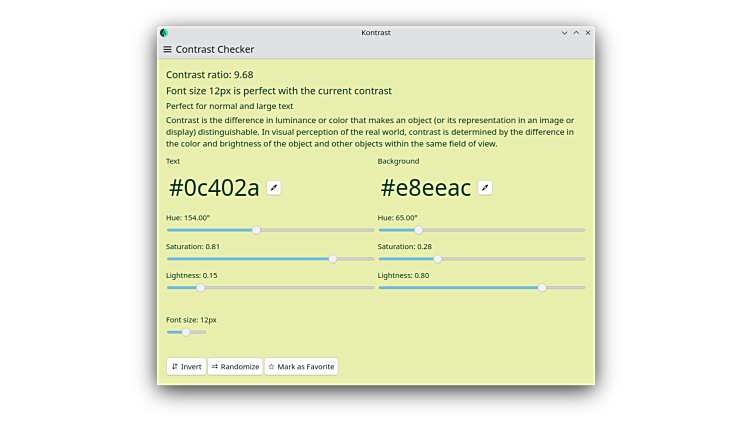Image resolution: width=752 pixels, height=423 pixels.
Task: Randomize the color combination
Action: point(236,367)
